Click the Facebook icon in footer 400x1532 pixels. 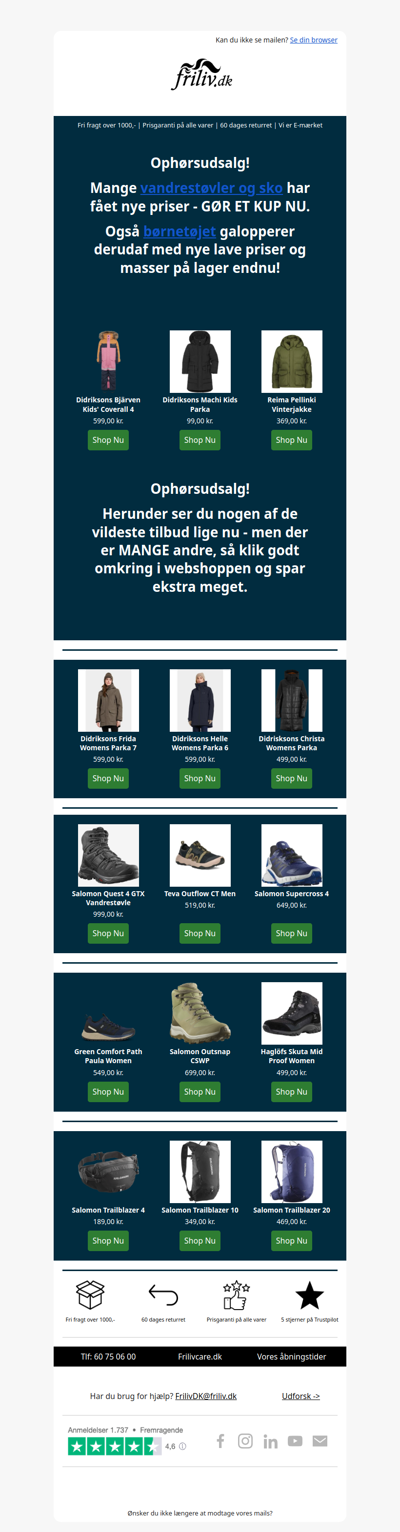pos(221,1441)
